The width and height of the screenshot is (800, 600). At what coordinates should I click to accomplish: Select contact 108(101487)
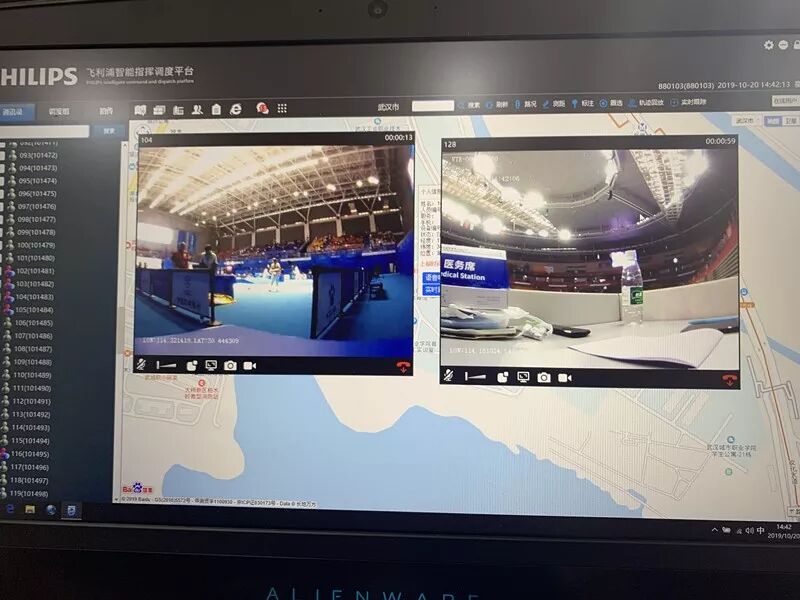(33, 349)
